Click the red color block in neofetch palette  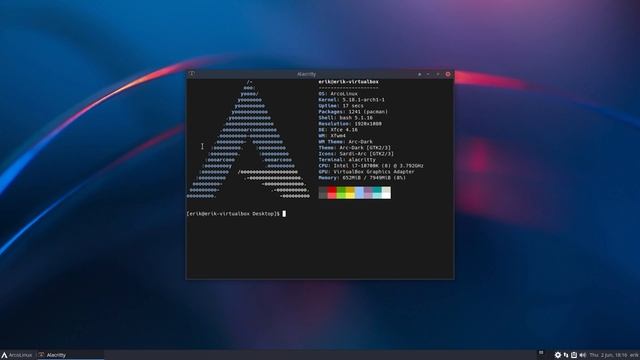pyautogui.click(x=332, y=193)
